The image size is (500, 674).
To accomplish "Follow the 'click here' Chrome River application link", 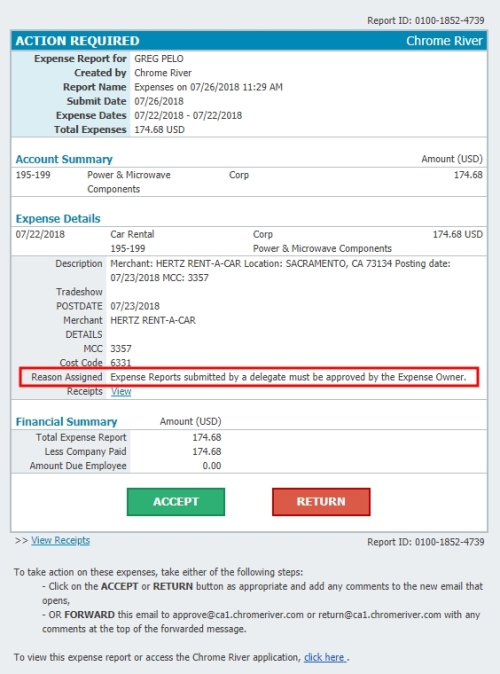I will [325, 657].
